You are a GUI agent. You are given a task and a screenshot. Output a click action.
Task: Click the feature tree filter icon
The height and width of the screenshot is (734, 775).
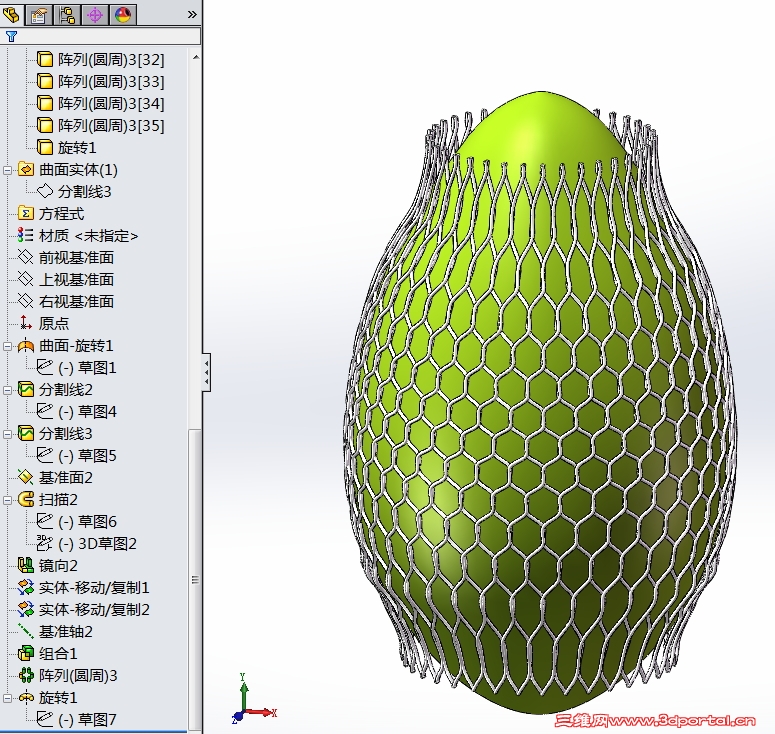[x=11, y=36]
